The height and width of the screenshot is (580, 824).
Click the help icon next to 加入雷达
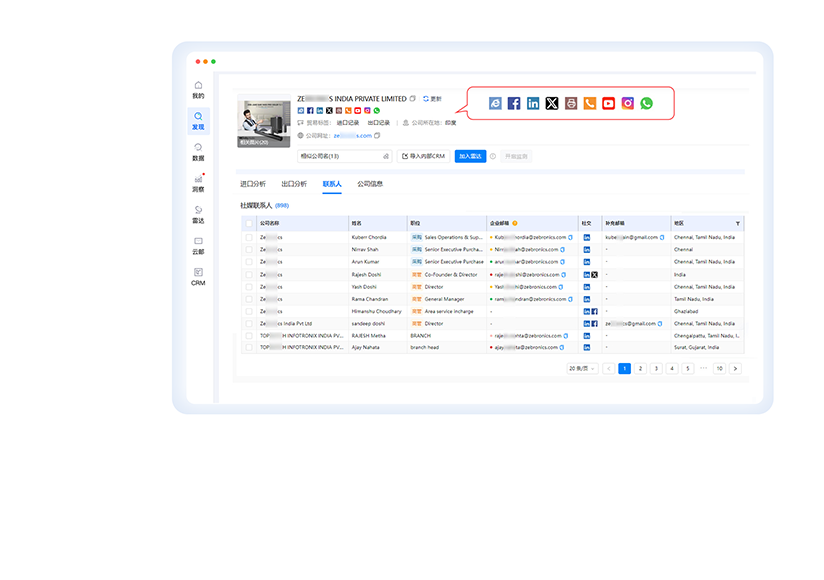(x=493, y=156)
